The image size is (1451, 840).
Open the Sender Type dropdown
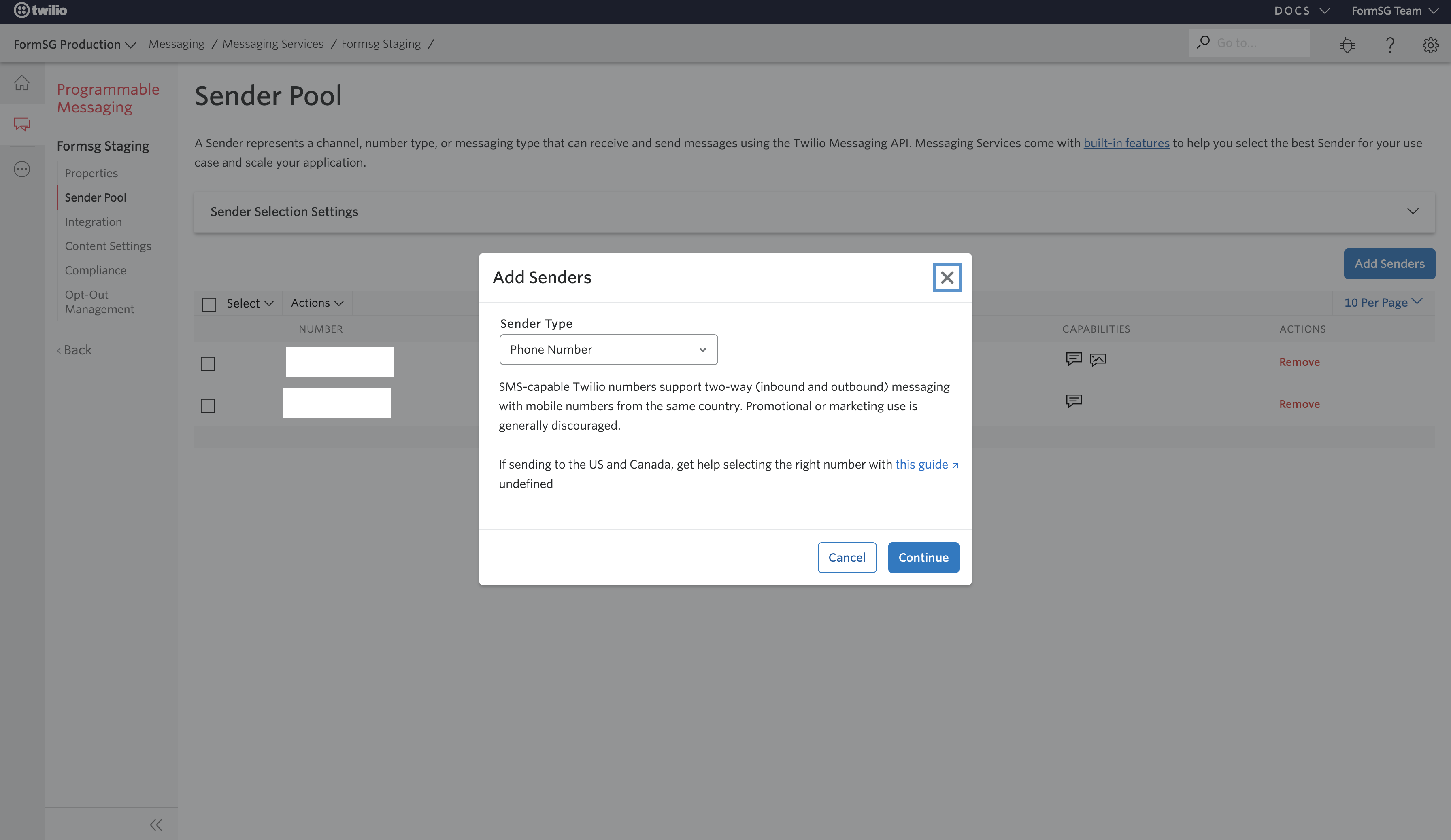point(608,350)
